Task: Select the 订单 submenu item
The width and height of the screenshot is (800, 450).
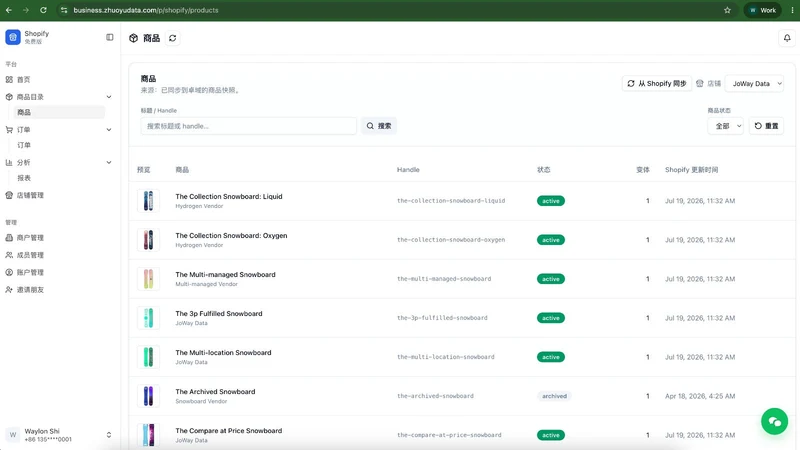Action: [x=24, y=145]
